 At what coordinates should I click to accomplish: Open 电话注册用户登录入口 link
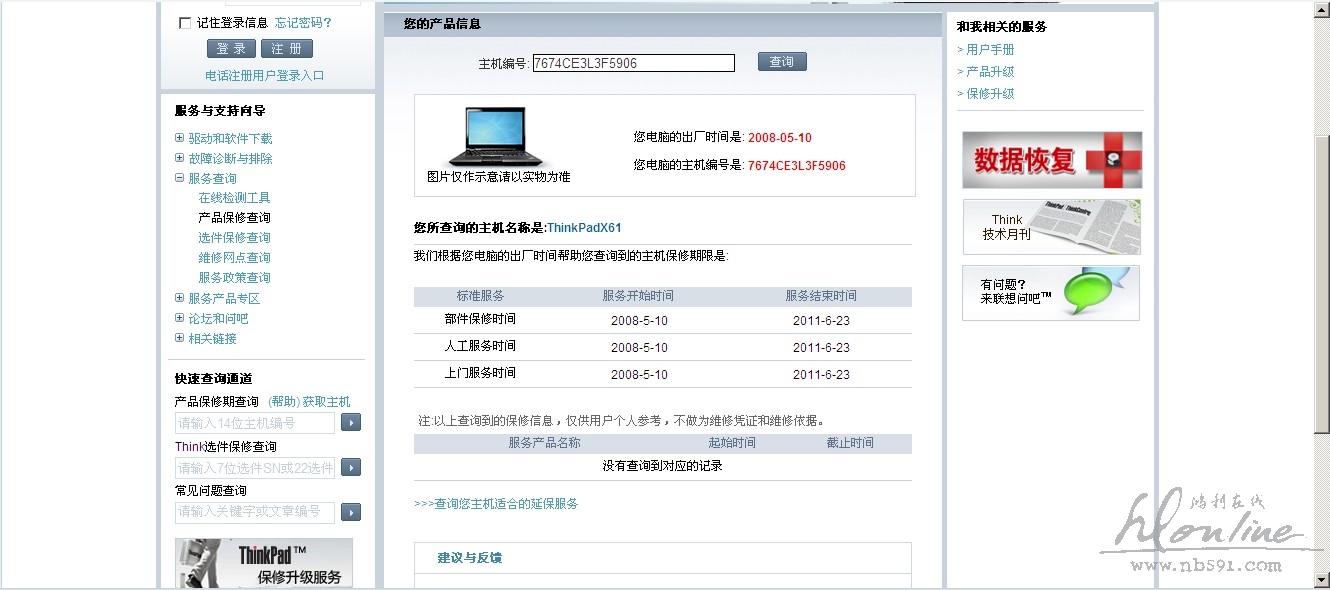pos(265,76)
